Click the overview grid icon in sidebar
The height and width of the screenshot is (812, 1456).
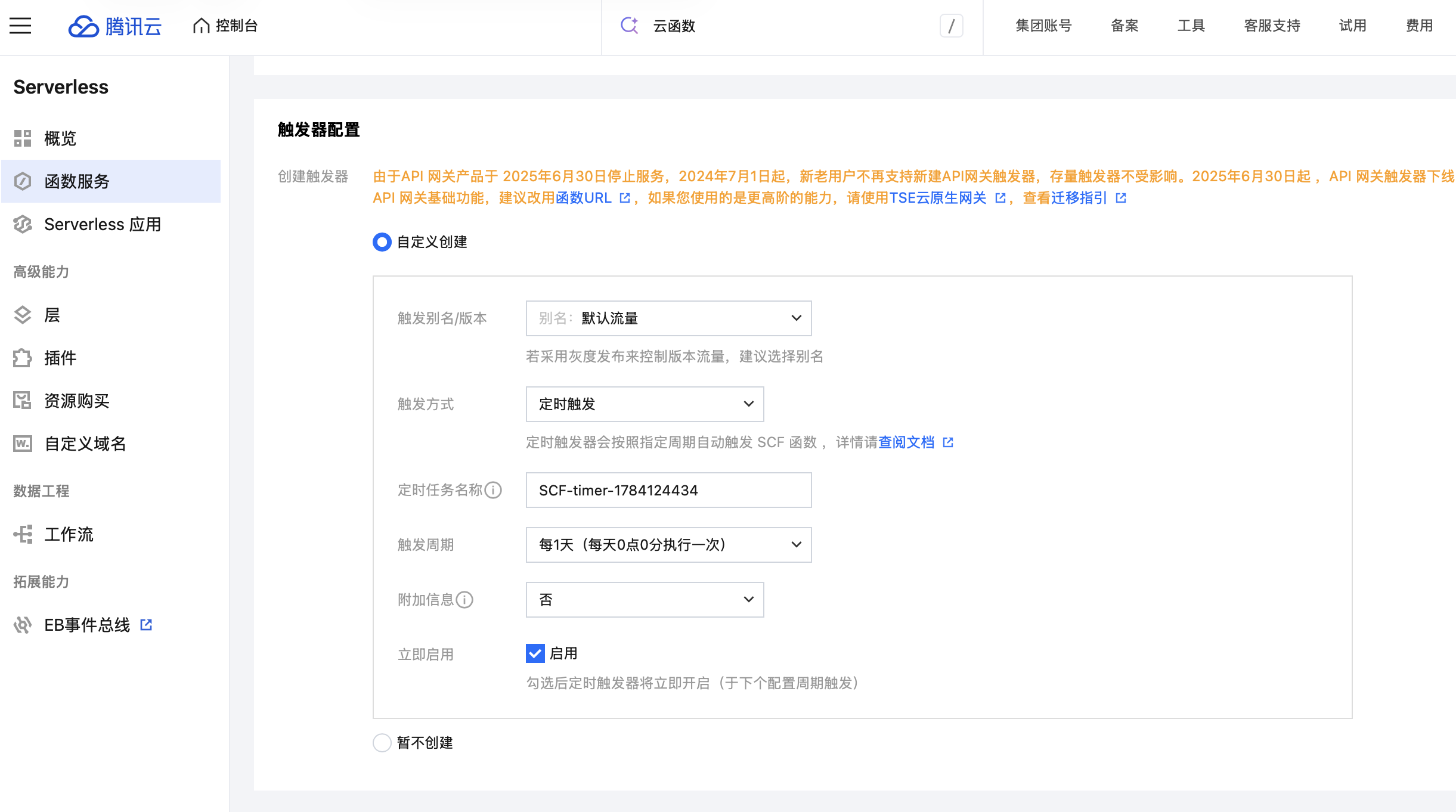pyautogui.click(x=23, y=138)
